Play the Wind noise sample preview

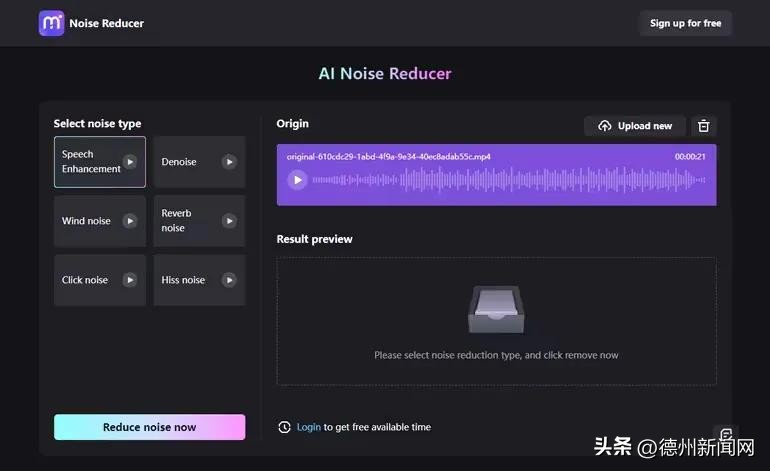(x=130, y=221)
